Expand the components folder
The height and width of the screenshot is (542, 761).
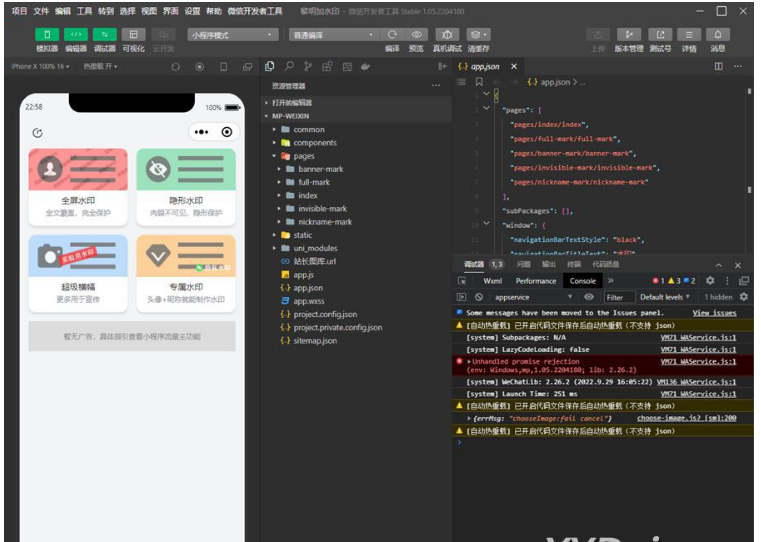coord(314,143)
